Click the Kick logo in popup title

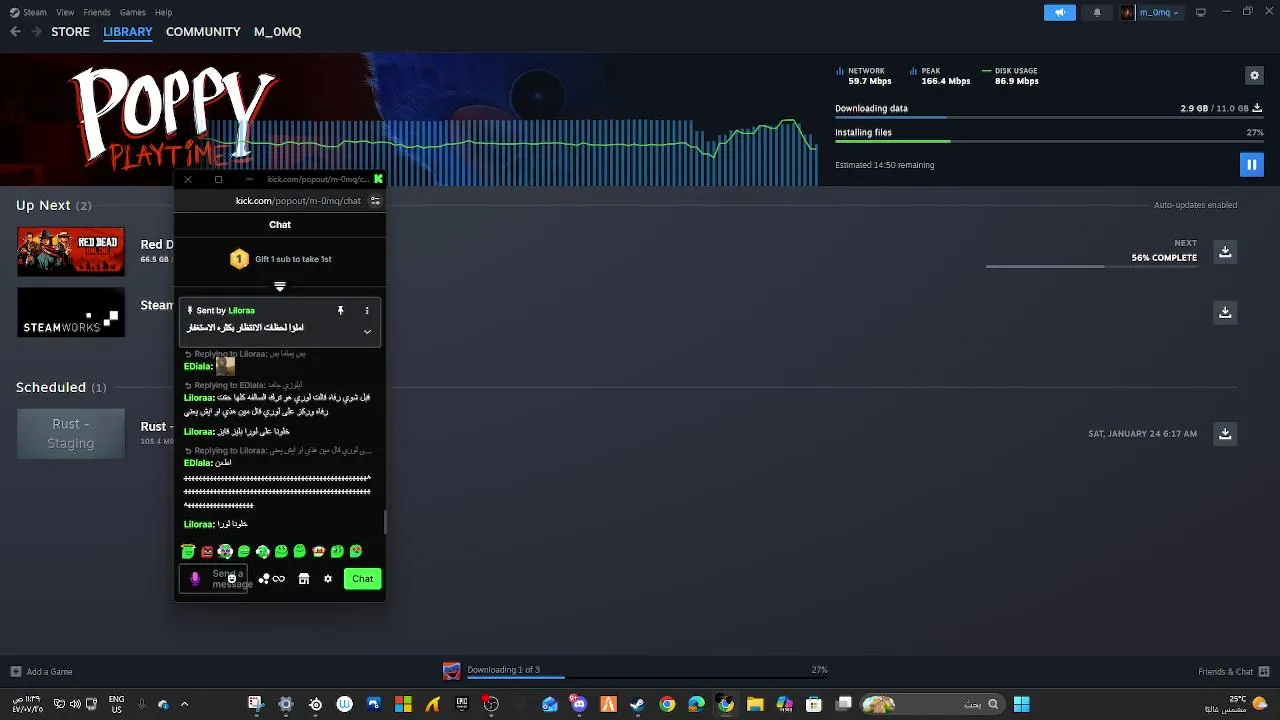pos(378,179)
